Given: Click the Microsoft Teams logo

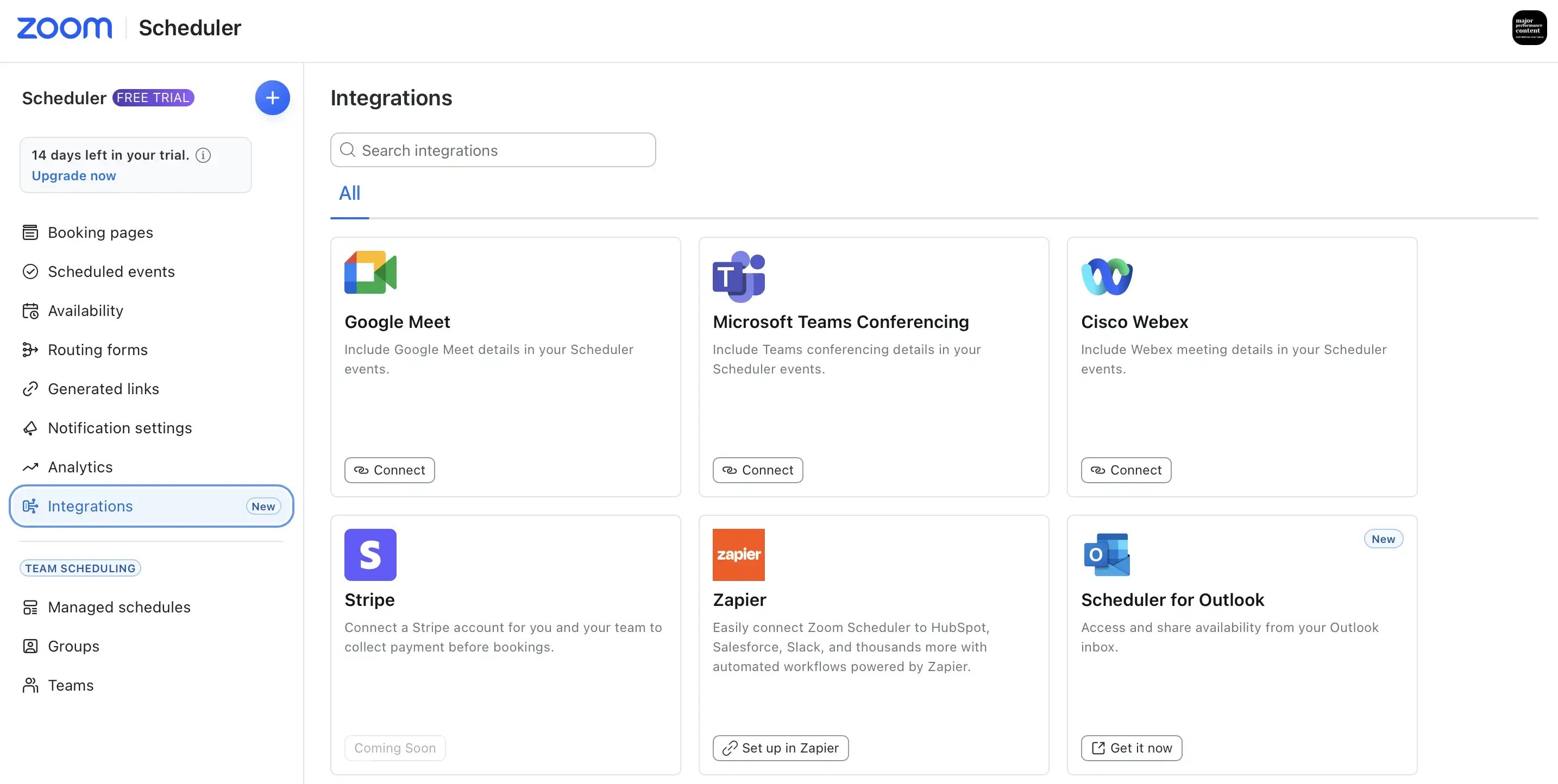Looking at the screenshot, I should coord(738,276).
